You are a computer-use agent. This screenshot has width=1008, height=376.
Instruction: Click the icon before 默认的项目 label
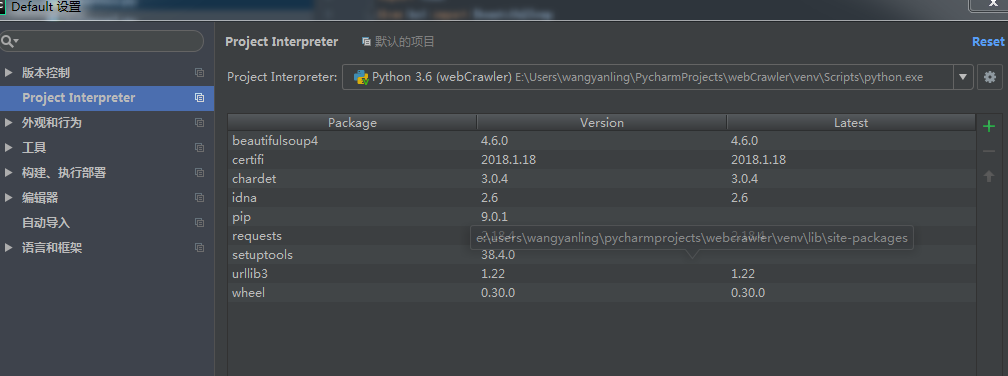click(366, 42)
